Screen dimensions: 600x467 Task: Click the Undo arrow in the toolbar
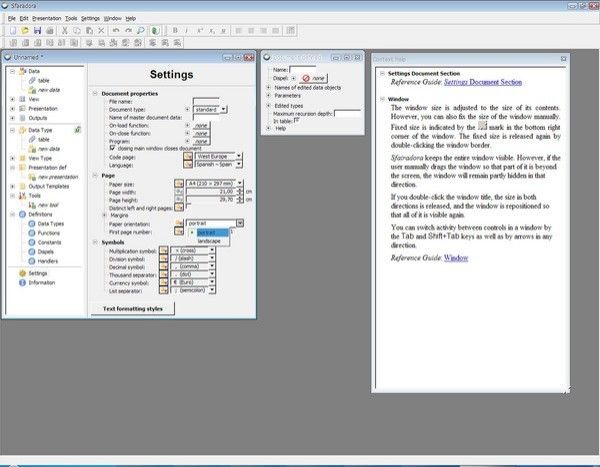click(x=117, y=31)
